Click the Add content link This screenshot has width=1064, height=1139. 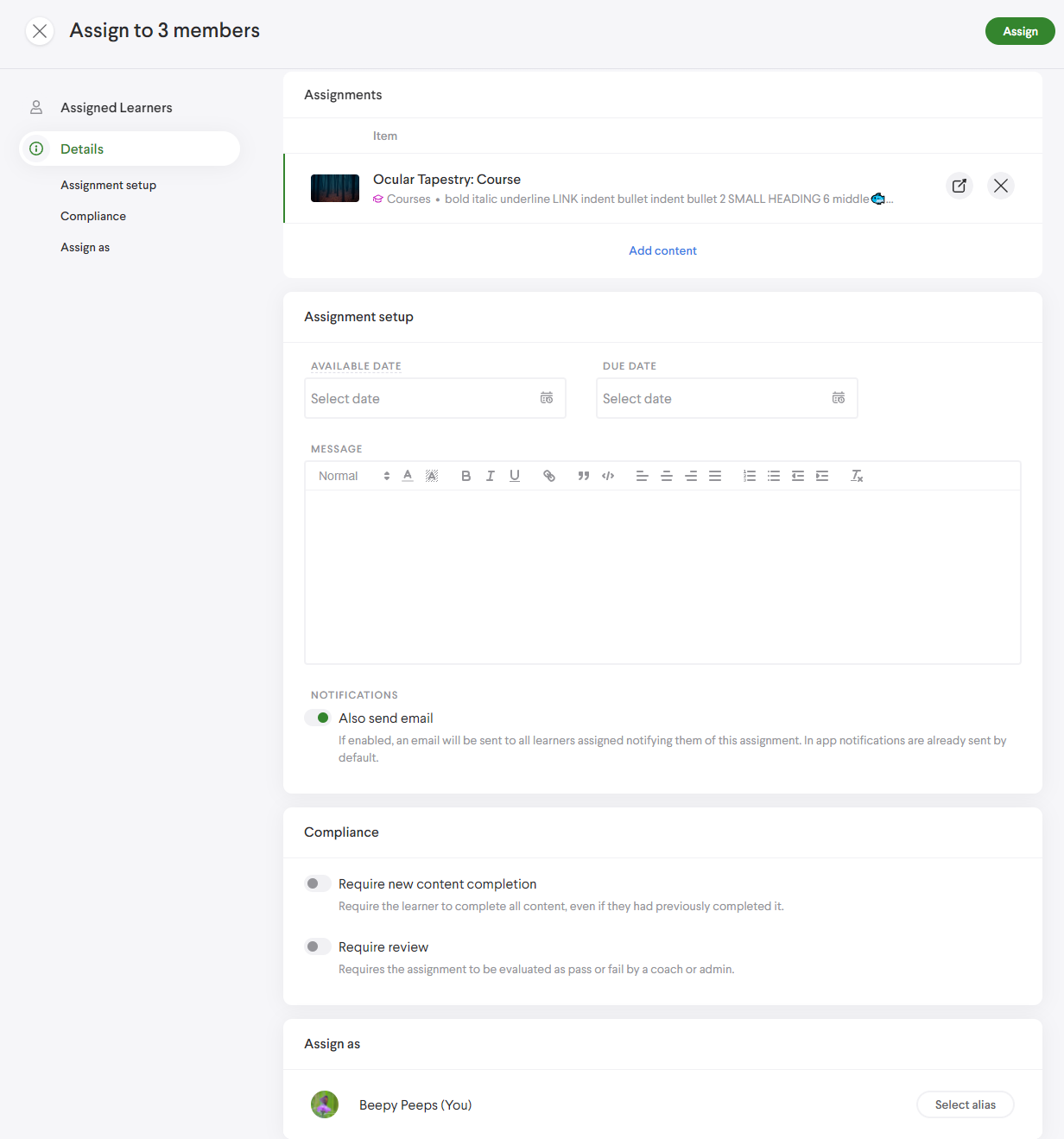coord(662,250)
